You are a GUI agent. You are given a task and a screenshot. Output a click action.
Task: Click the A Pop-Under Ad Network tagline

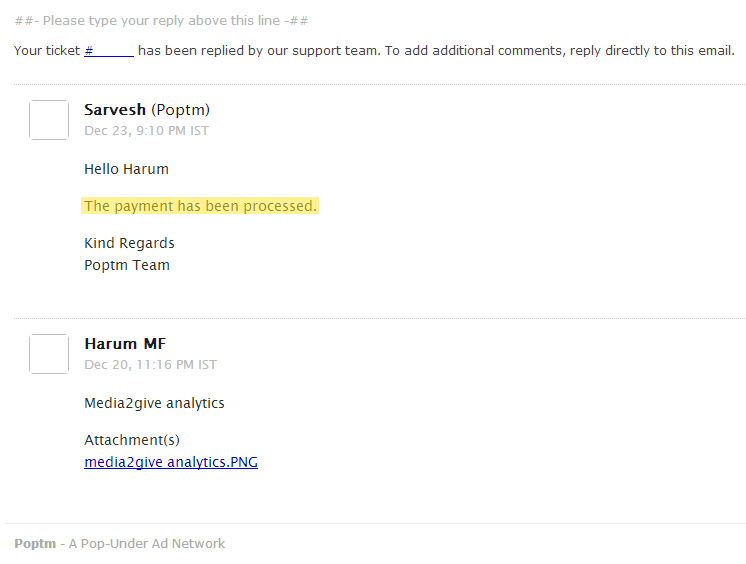tap(147, 544)
